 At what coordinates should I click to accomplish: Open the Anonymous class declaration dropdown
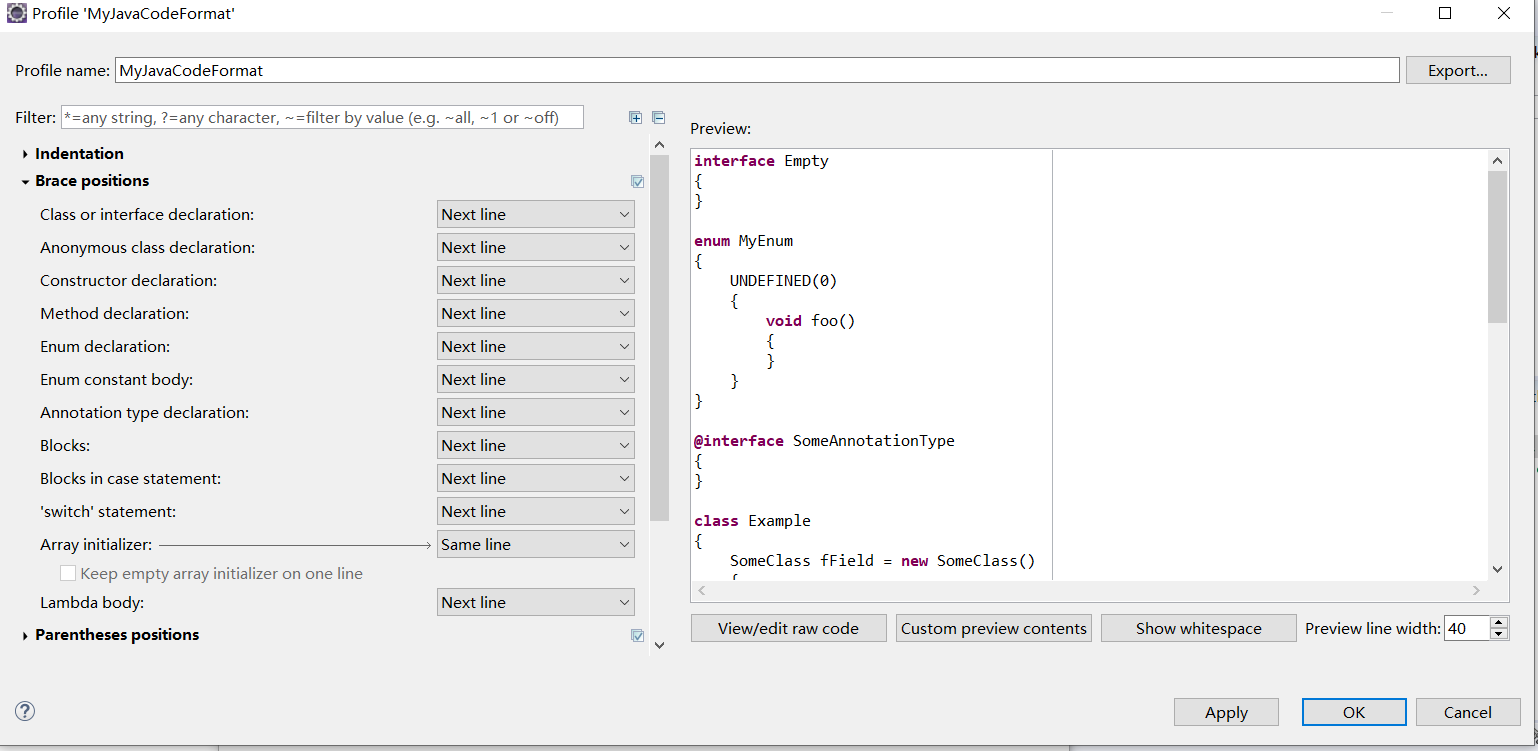coord(535,247)
